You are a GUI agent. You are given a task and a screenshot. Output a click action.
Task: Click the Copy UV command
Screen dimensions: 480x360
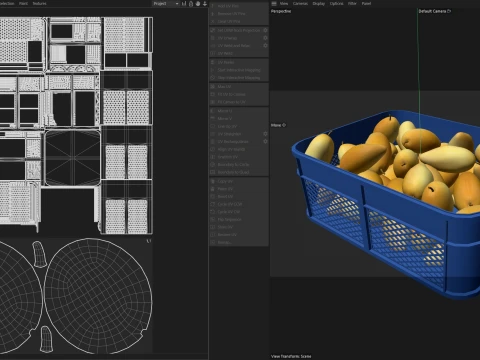(239, 181)
